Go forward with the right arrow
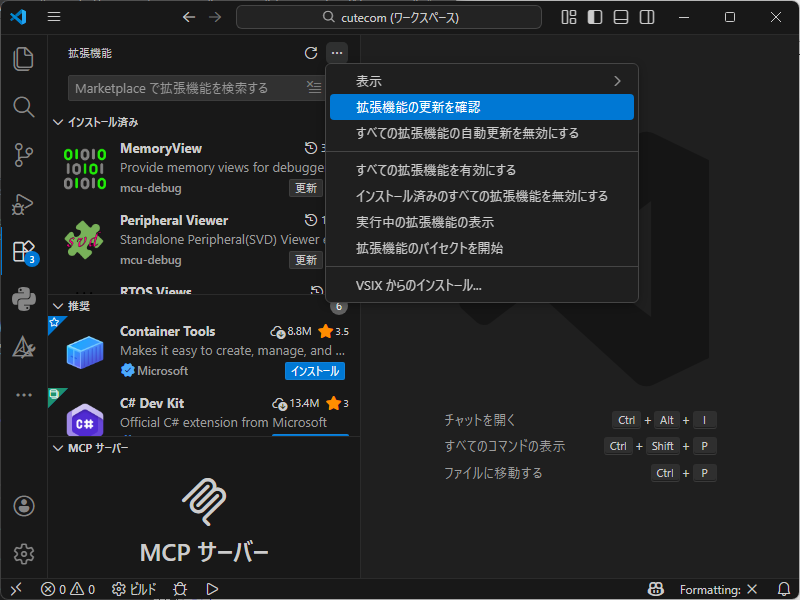 (x=215, y=17)
